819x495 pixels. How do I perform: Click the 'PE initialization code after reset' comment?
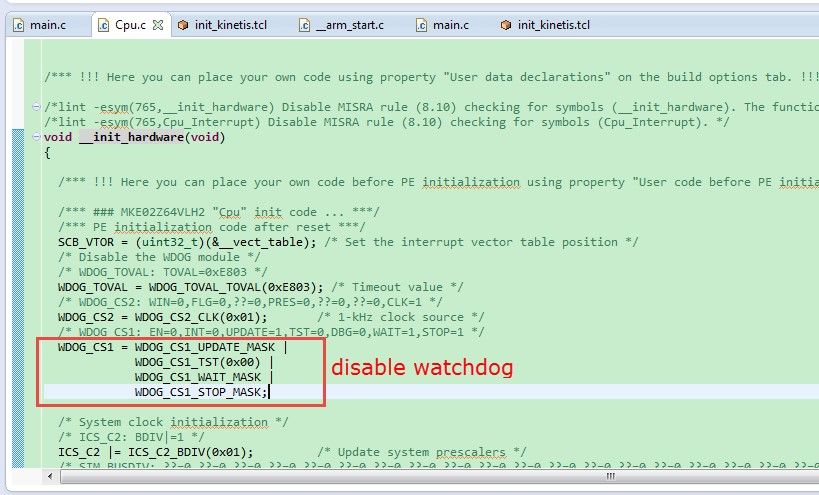(x=212, y=228)
